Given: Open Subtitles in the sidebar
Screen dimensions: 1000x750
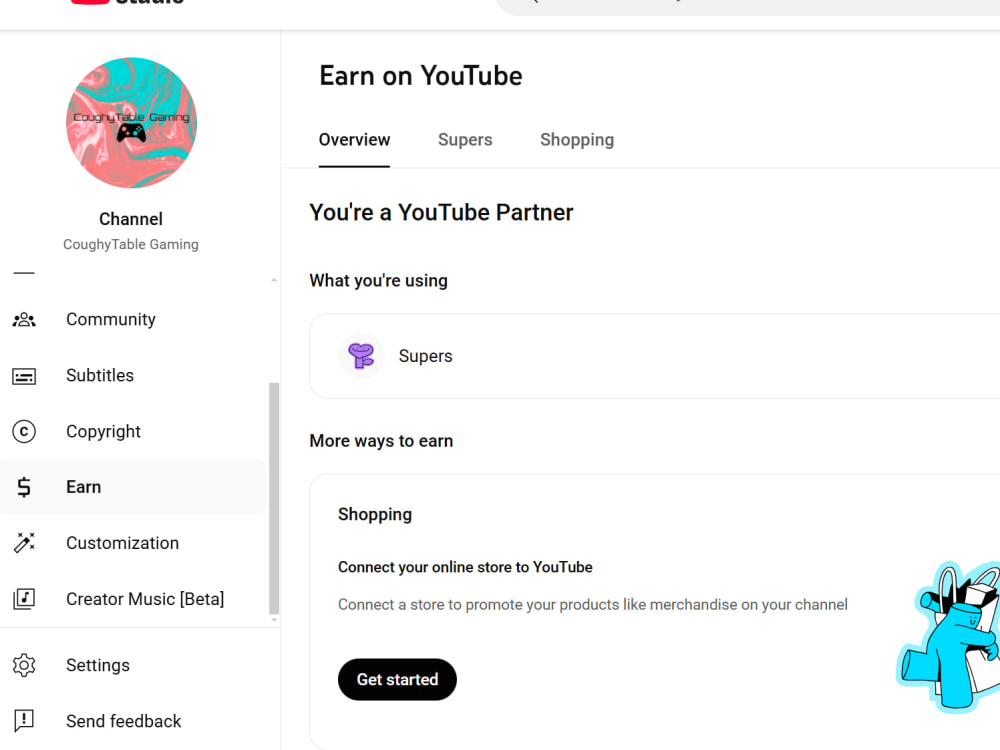Looking at the screenshot, I should (x=133, y=376).
